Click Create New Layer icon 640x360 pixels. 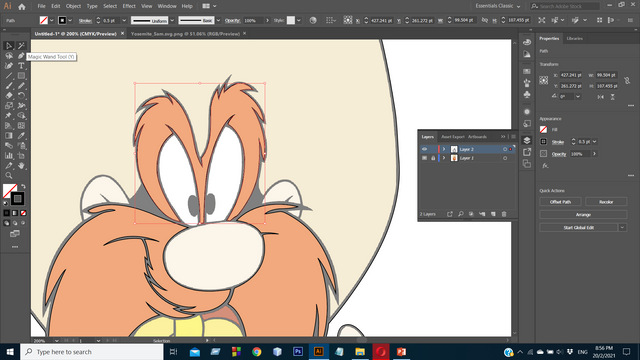click(493, 214)
